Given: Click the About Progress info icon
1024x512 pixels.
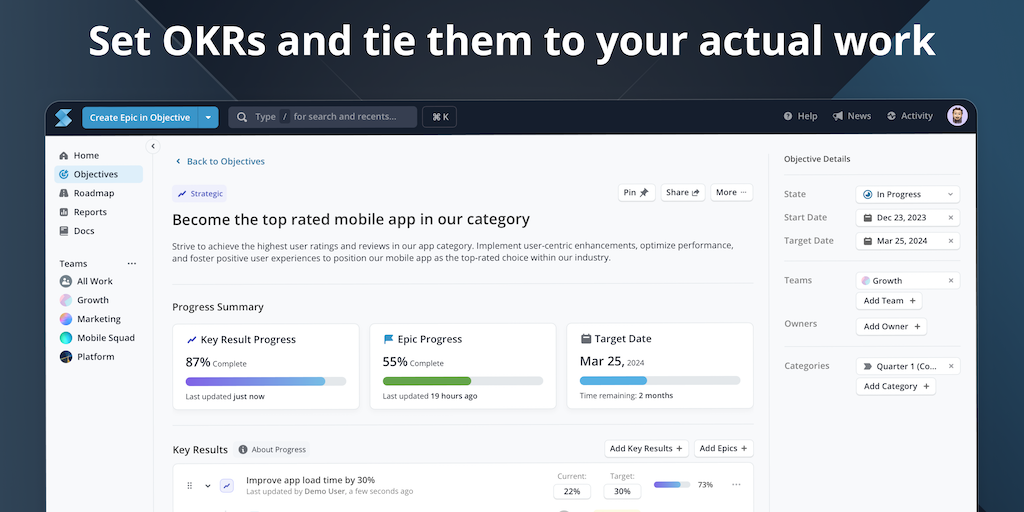Looking at the screenshot, I should [x=243, y=450].
